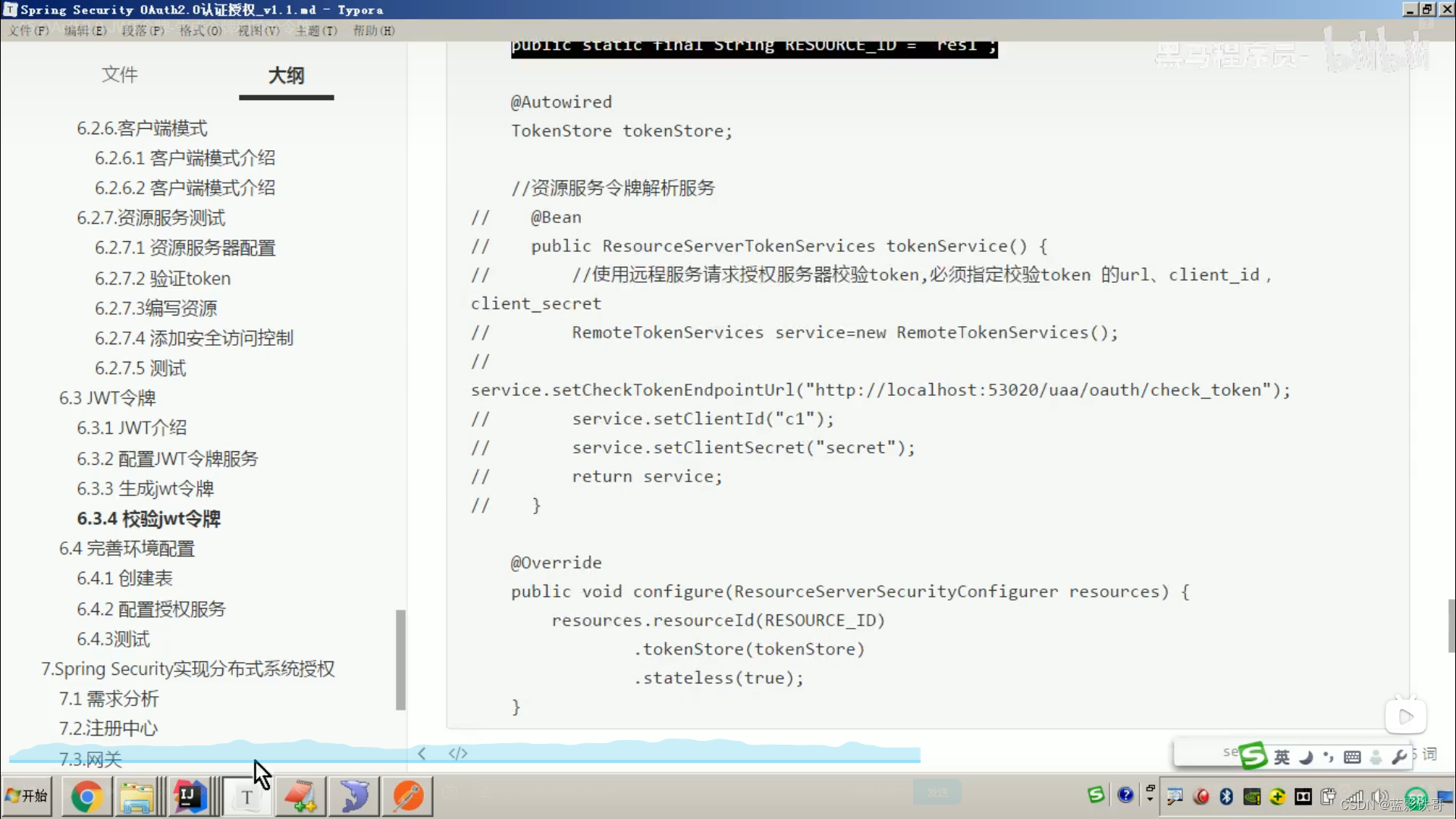Jump to outline item 6.3.3 生成jwt令牌
The width and height of the screenshot is (1456, 819).
(145, 488)
